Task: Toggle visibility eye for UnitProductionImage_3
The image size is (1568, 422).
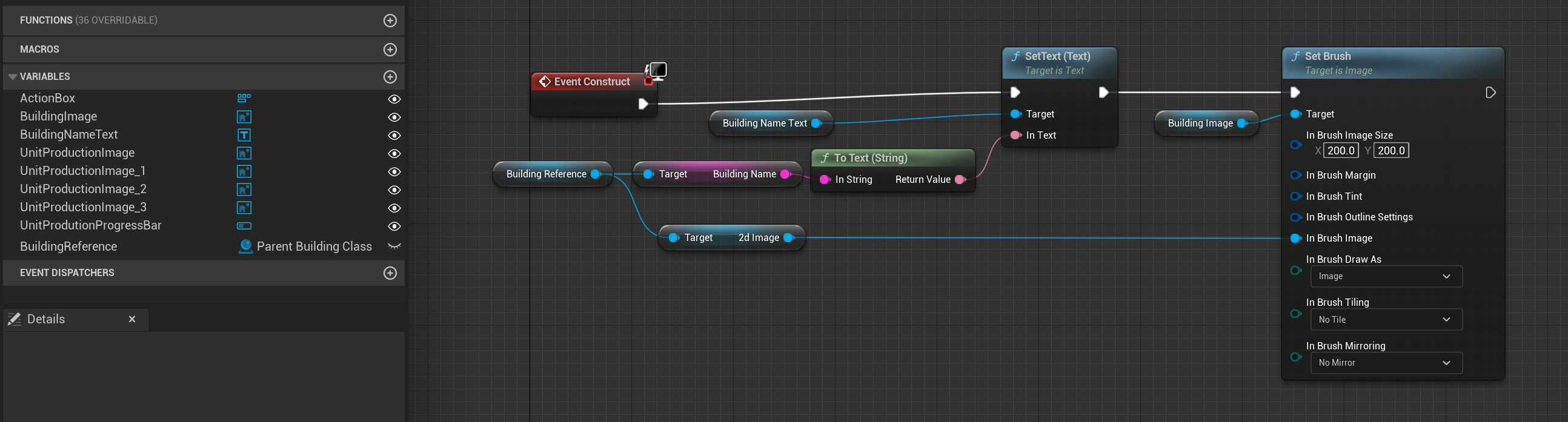Action: tap(394, 208)
